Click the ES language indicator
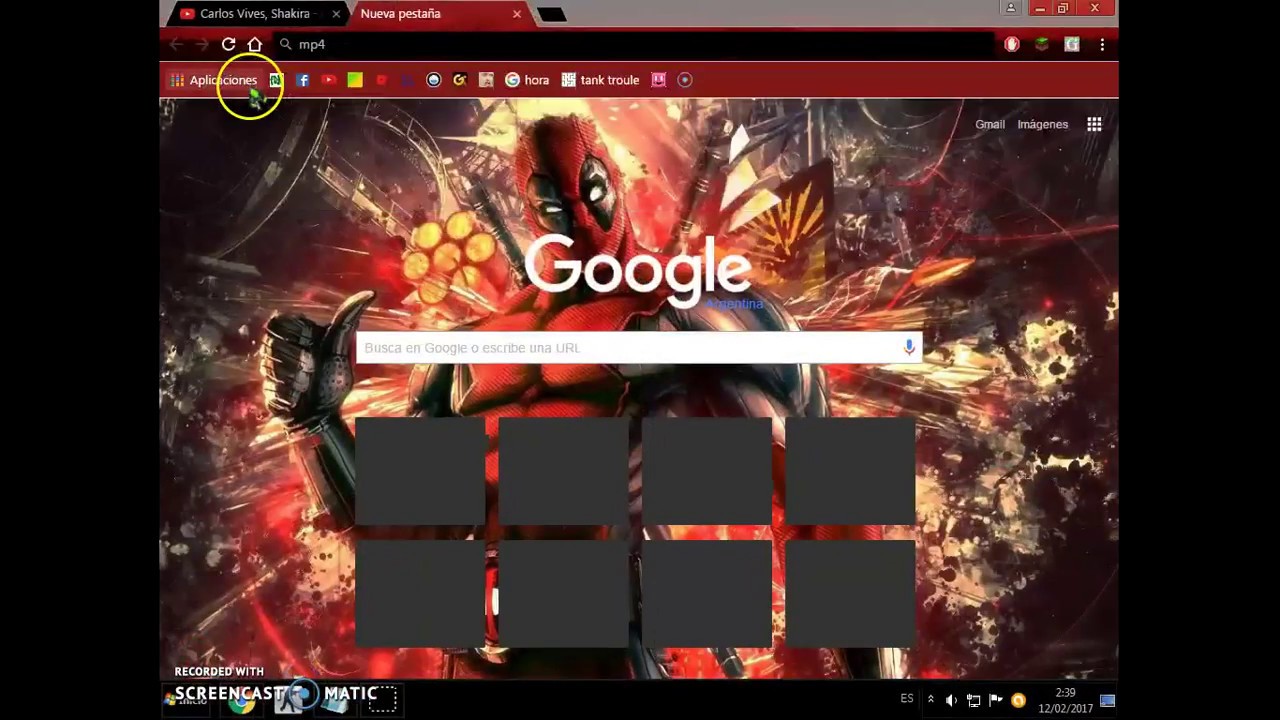Viewport: 1280px width, 720px height. pos(907,699)
